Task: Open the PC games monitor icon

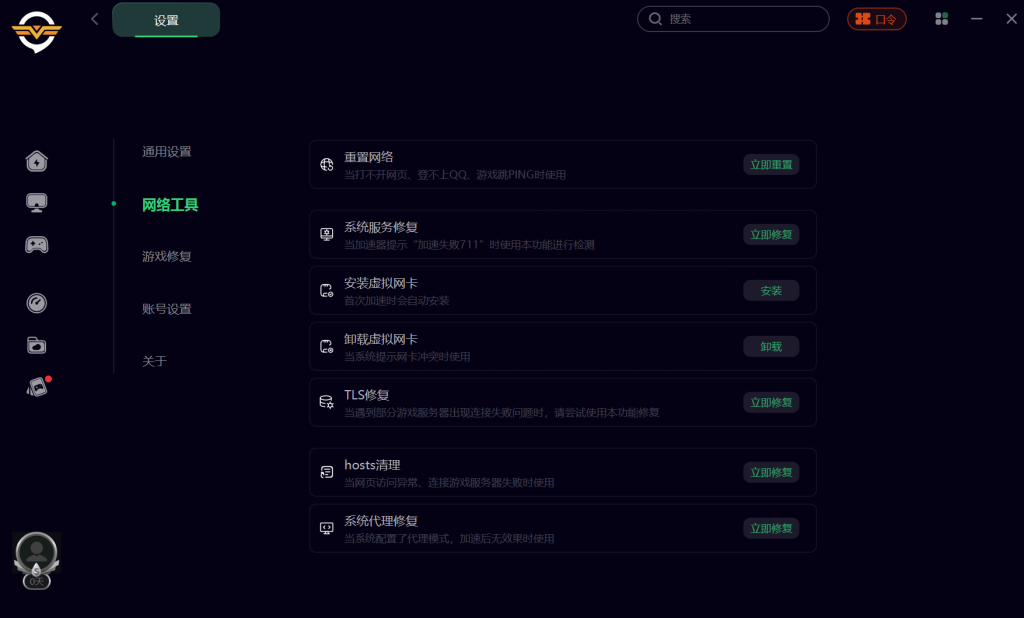Action: coord(37,203)
